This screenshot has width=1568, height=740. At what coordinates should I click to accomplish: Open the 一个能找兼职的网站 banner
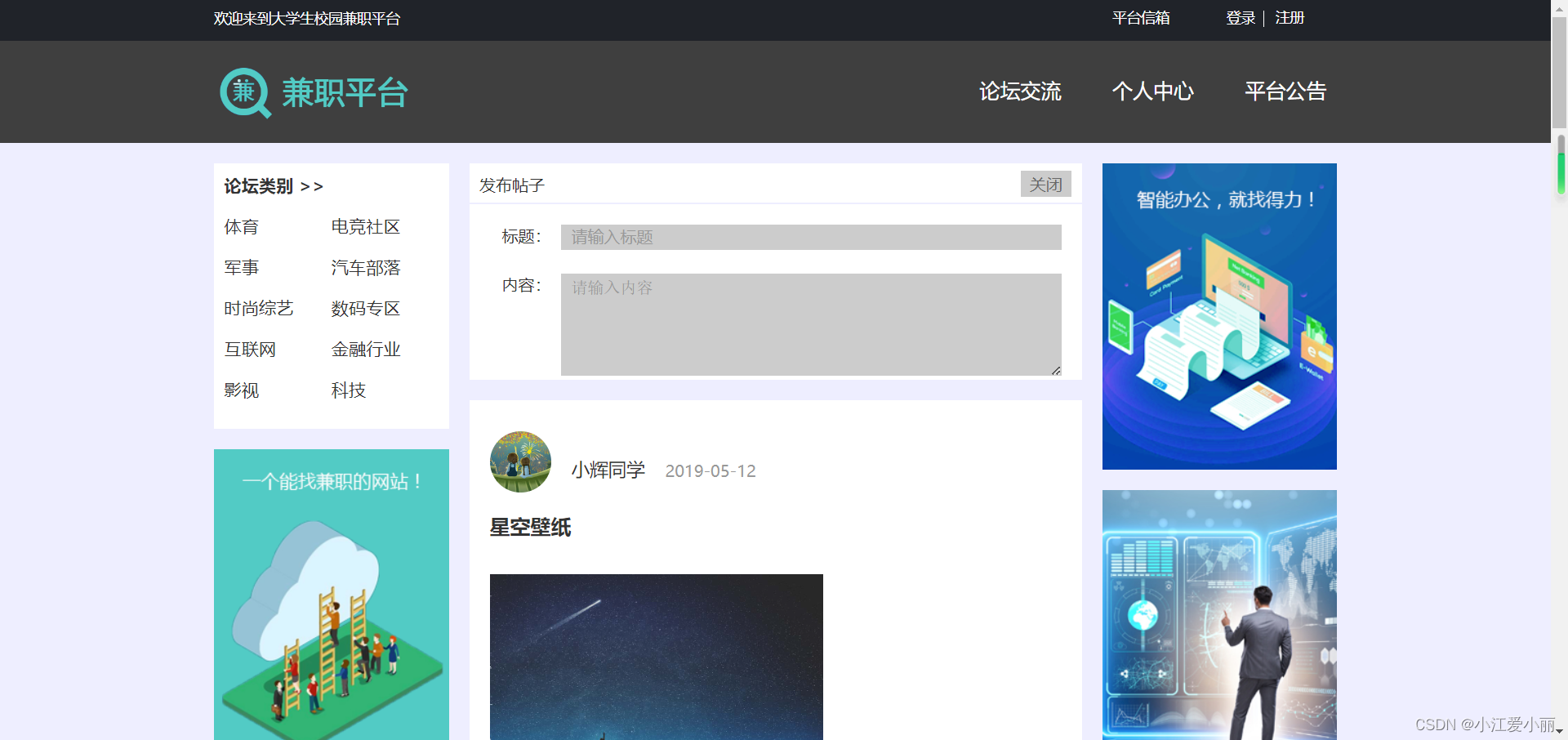pyautogui.click(x=332, y=595)
